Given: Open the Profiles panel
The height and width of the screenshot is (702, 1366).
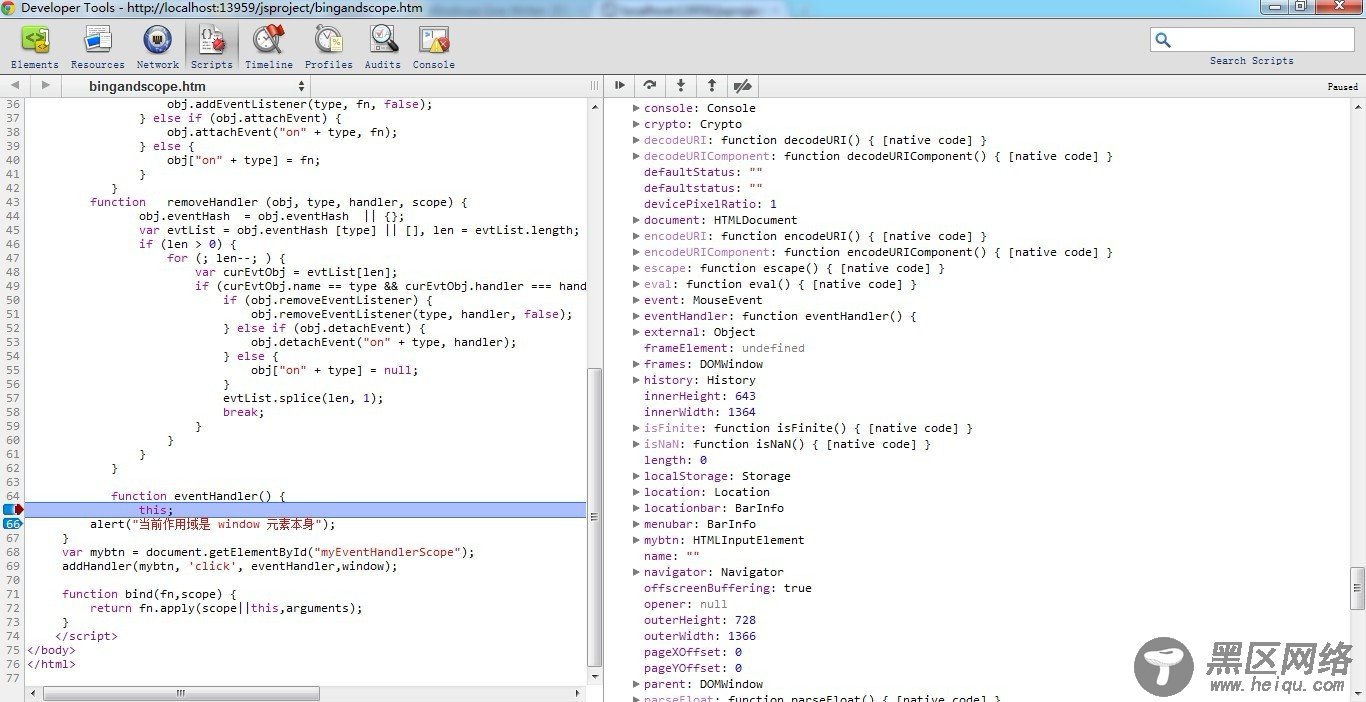Looking at the screenshot, I should pos(329,47).
